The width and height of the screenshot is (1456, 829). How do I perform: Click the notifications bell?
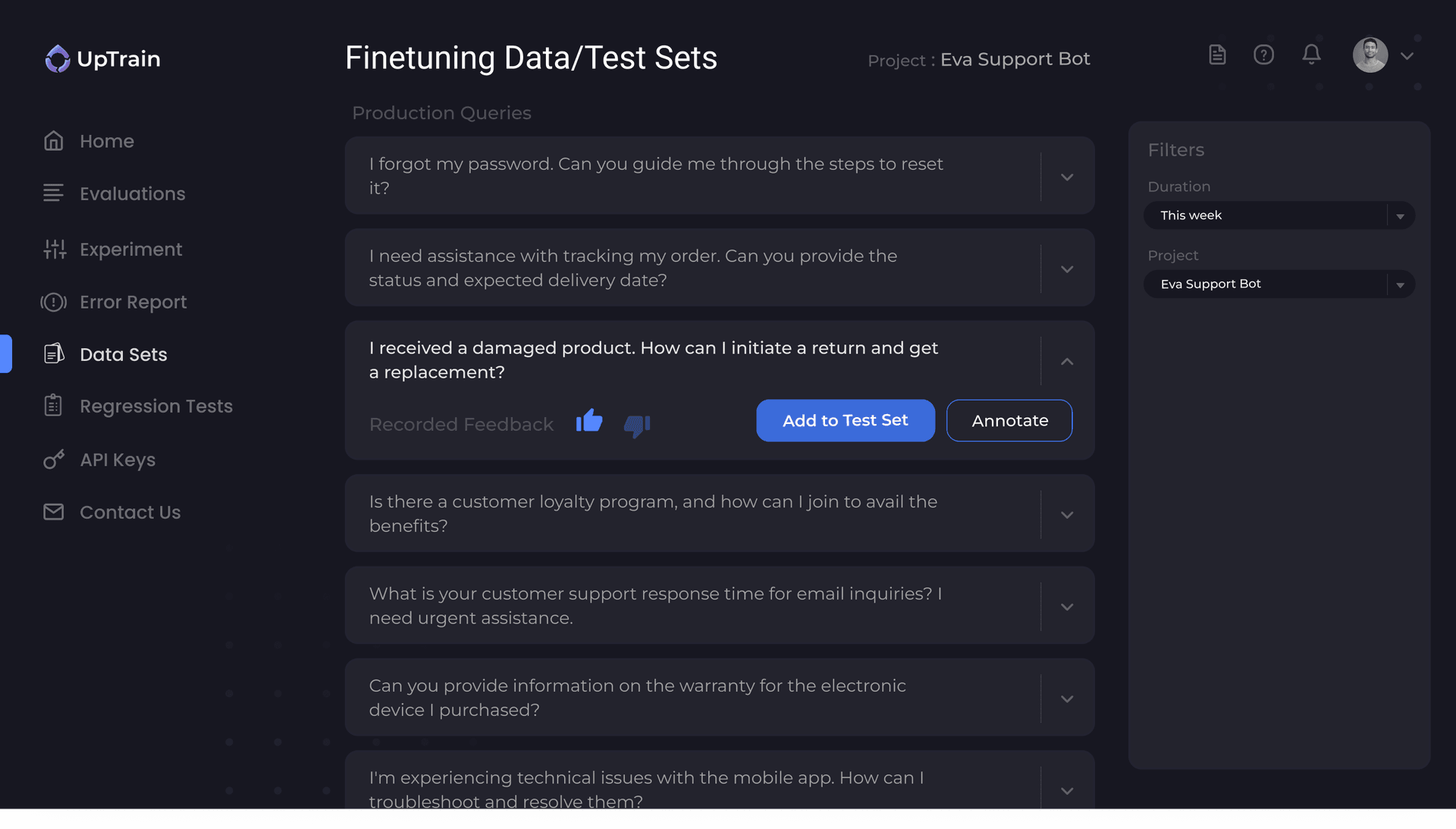[x=1311, y=54]
